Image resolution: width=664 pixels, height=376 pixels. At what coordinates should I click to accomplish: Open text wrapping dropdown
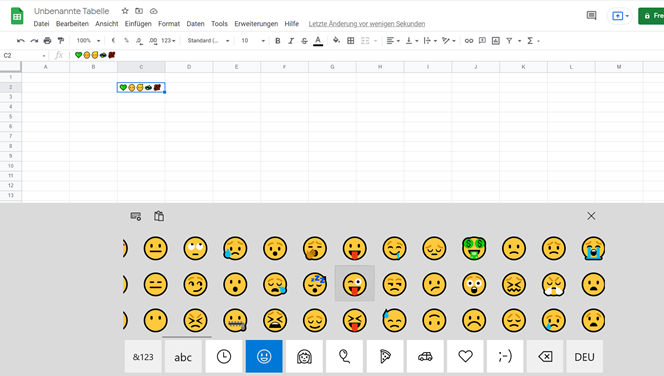coord(430,41)
